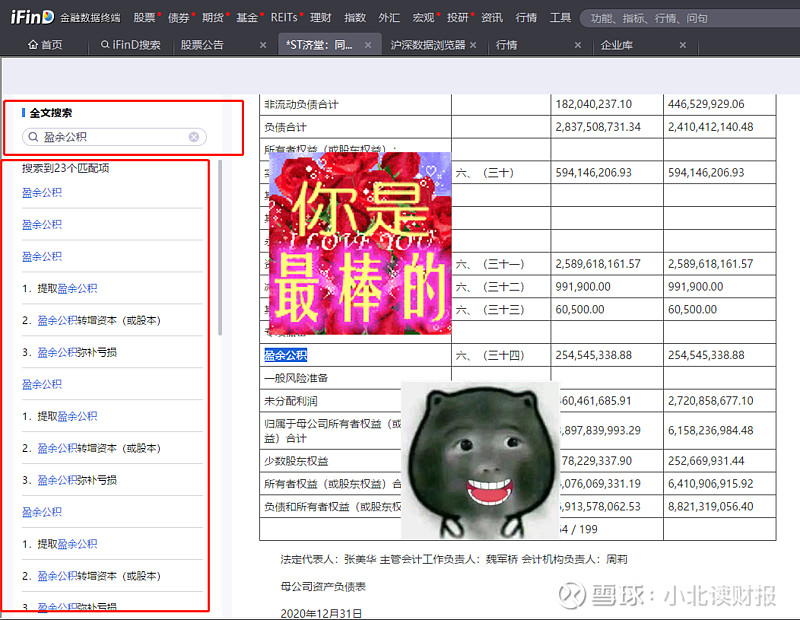Close the 企业库 tab
This screenshot has width=800, height=620.
point(683,45)
